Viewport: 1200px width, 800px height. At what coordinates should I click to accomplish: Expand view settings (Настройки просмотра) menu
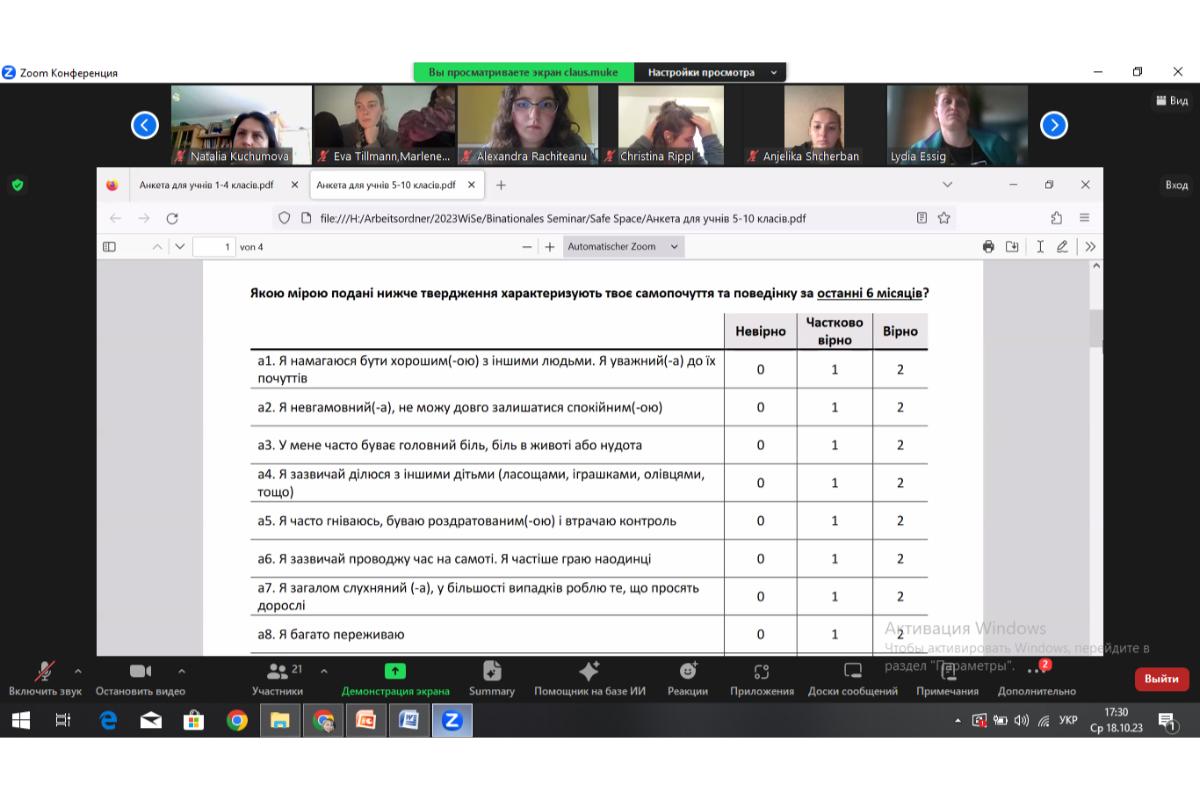click(x=711, y=72)
